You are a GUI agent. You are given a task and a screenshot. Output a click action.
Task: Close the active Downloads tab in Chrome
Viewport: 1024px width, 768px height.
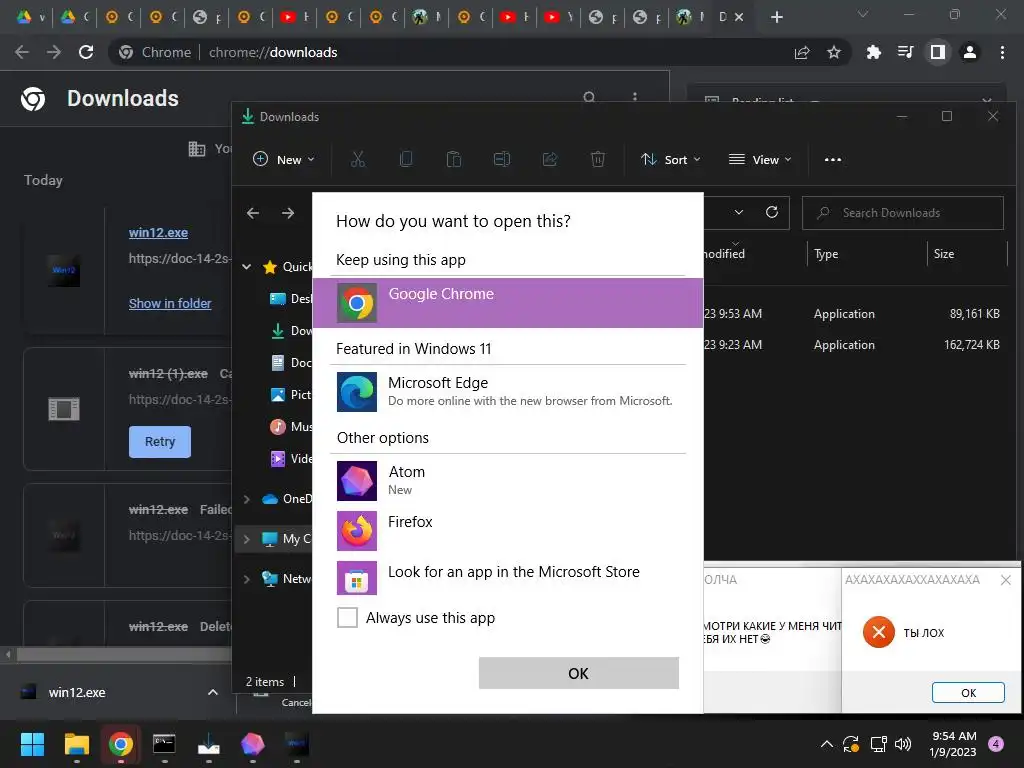pyautogui.click(x=739, y=17)
